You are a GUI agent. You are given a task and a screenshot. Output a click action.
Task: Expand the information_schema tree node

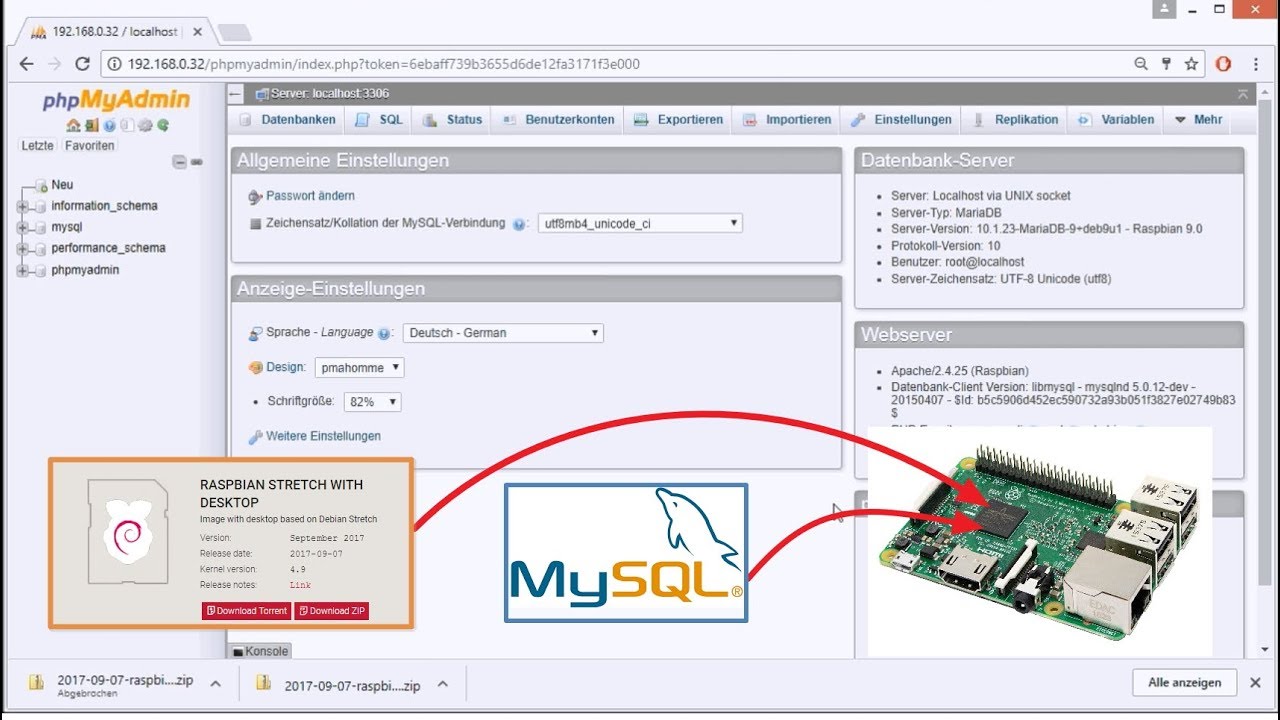point(22,206)
